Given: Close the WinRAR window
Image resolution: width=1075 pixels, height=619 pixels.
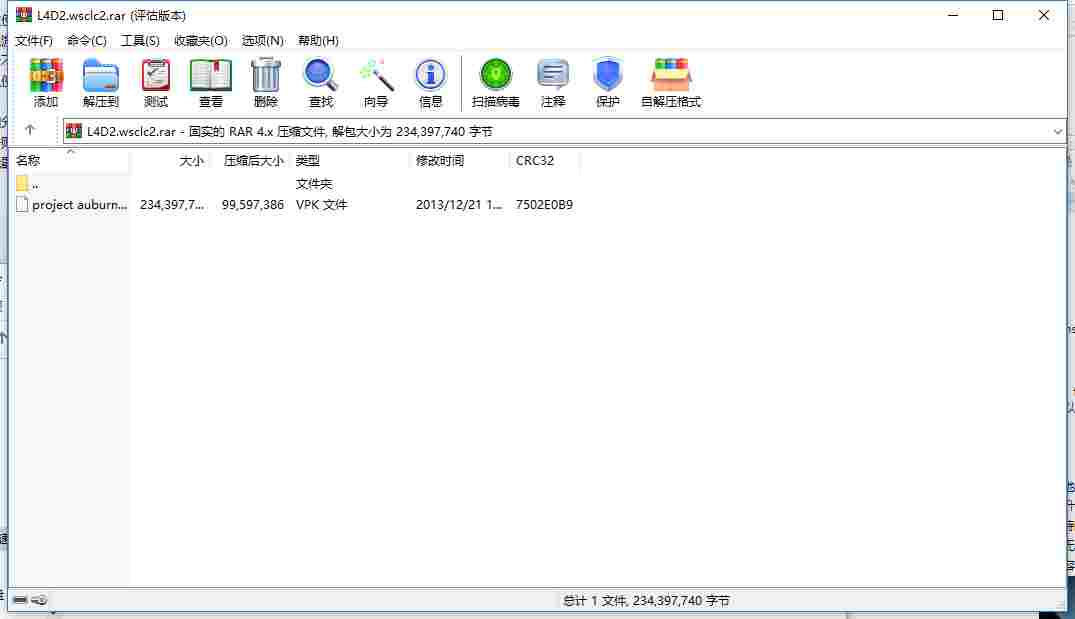Looking at the screenshot, I should click(1043, 15).
